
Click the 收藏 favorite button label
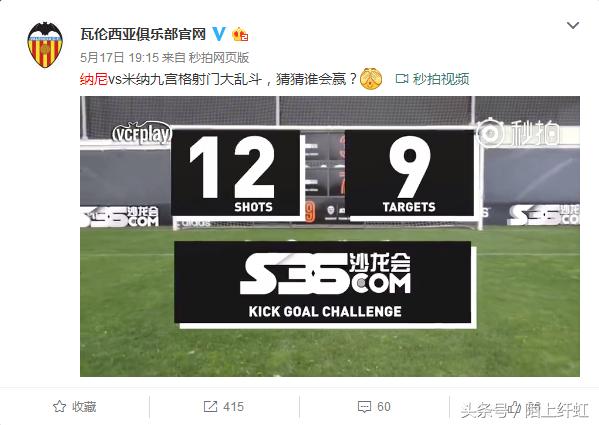[x=84, y=407]
